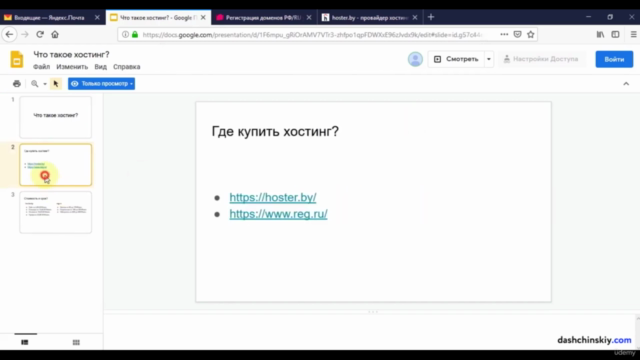
Task: Open the zoom level dropdown arrow
Action: [45, 84]
